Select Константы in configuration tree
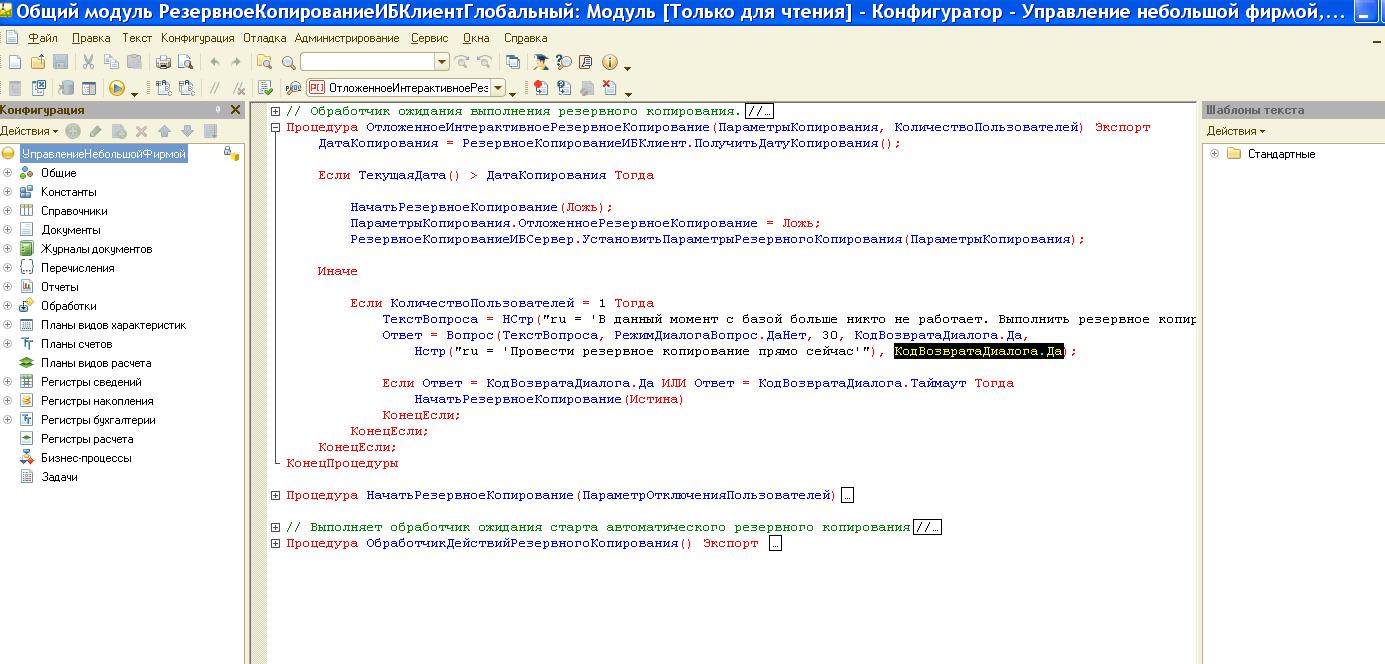This screenshot has height=664, width=1385. click(69, 192)
